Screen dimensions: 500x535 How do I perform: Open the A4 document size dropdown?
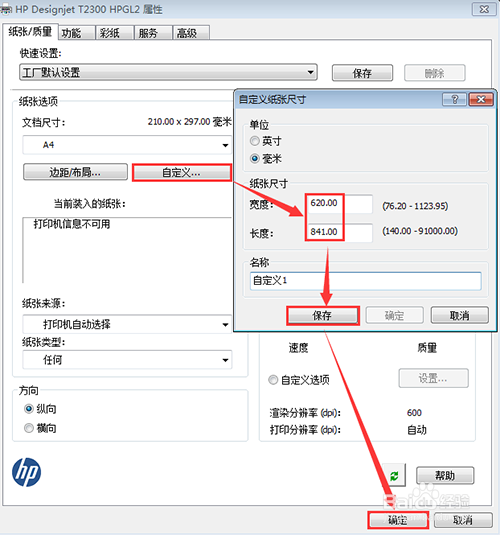(x=127, y=145)
